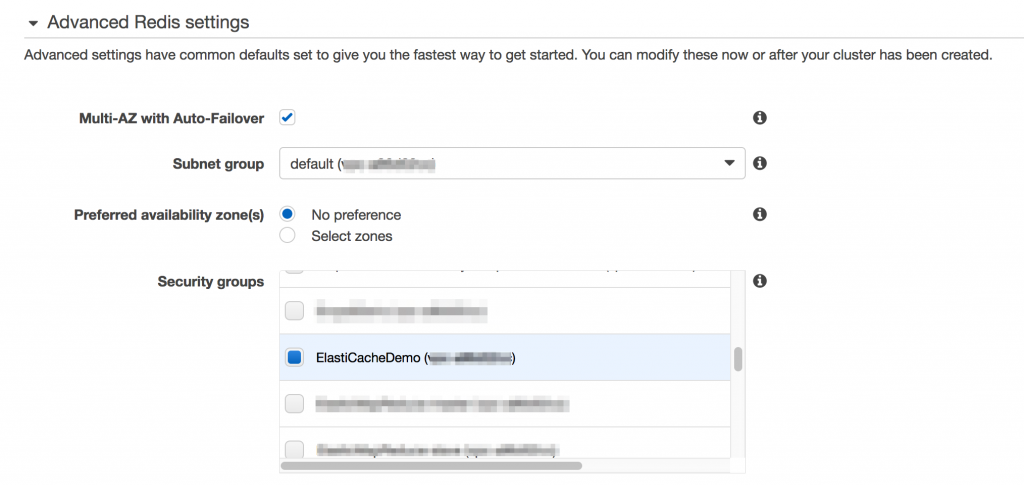Choose the Select zones radio option
The height and width of the screenshot is (485, 1024).
click(x=288, y=236)
